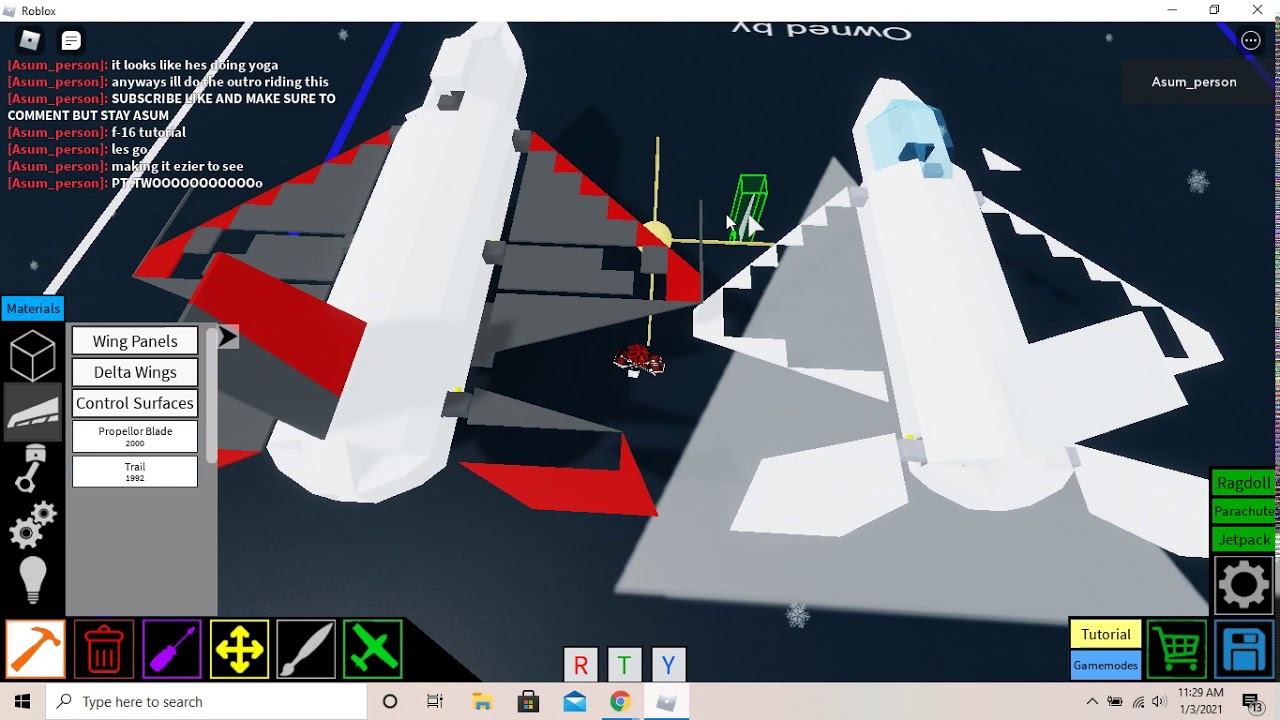Open Google Chrome from the taskbar
The width and height of the screenshot is (1280, 720).
click(620, 702)
